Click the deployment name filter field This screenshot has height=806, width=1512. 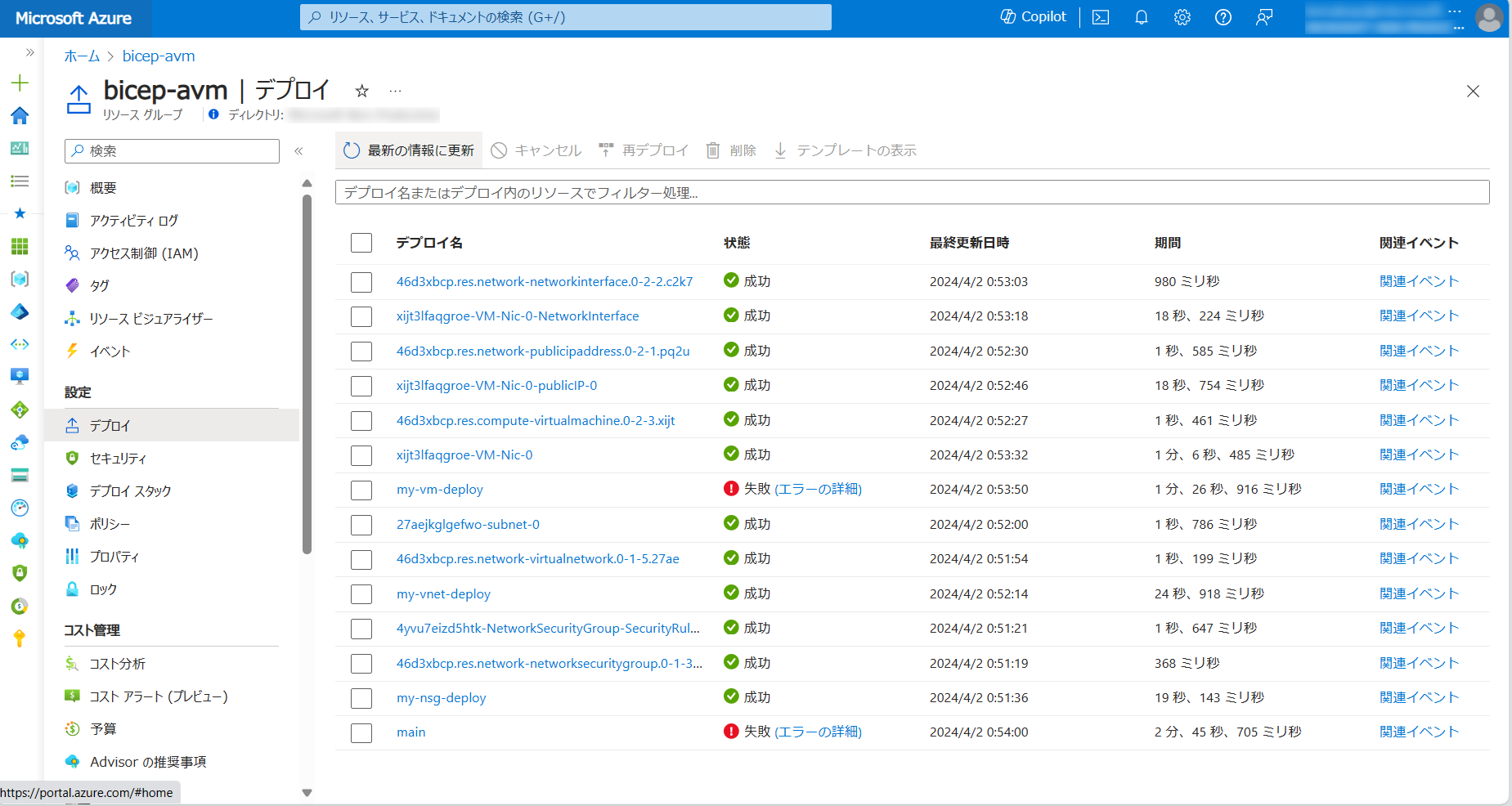912,193
